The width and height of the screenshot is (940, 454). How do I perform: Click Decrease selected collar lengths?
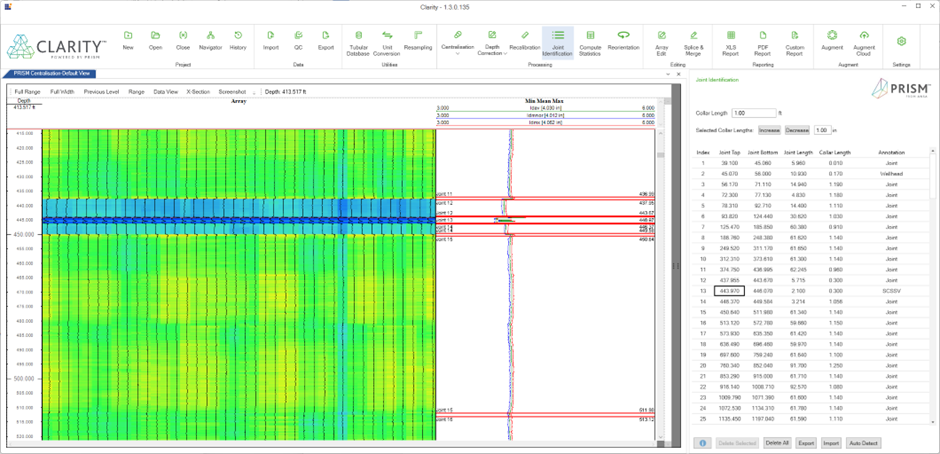point(797,130)
